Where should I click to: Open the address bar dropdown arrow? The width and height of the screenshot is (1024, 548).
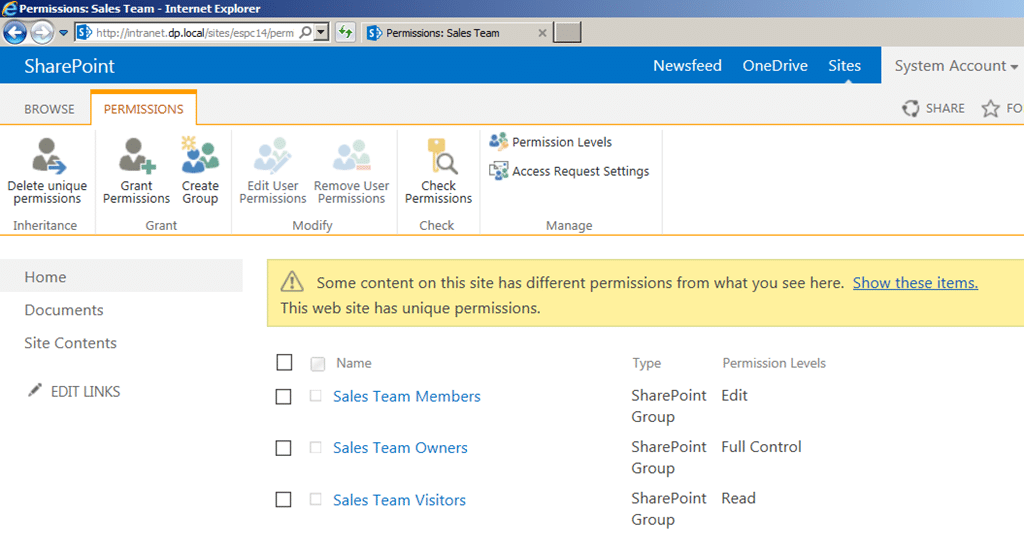pos(321,33)
